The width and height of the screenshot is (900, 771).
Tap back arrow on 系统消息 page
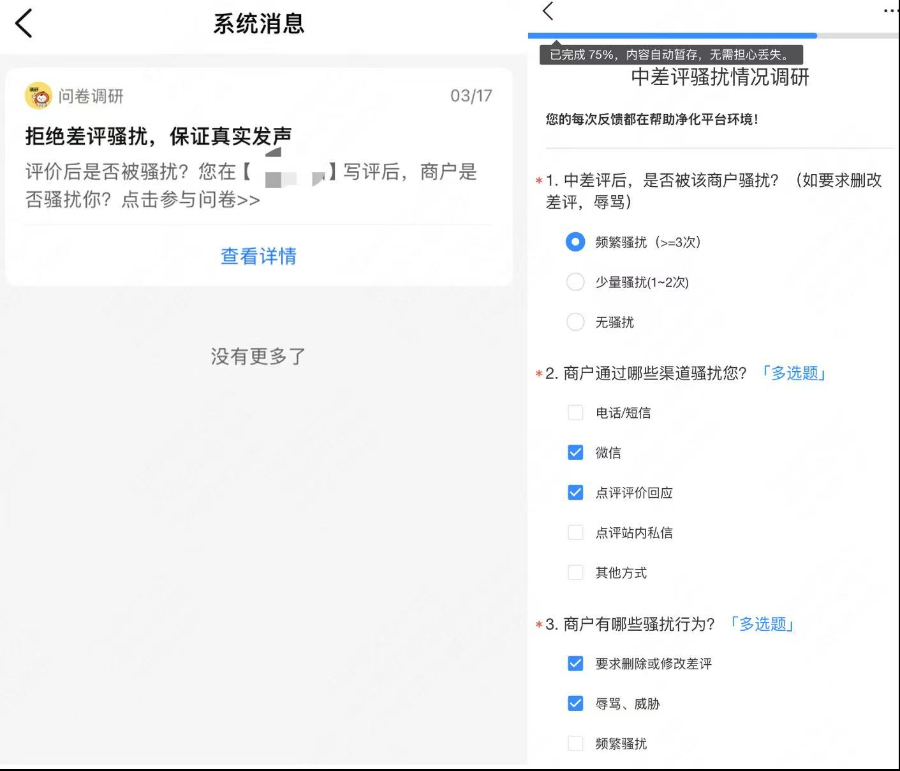[x=24, y=23]
